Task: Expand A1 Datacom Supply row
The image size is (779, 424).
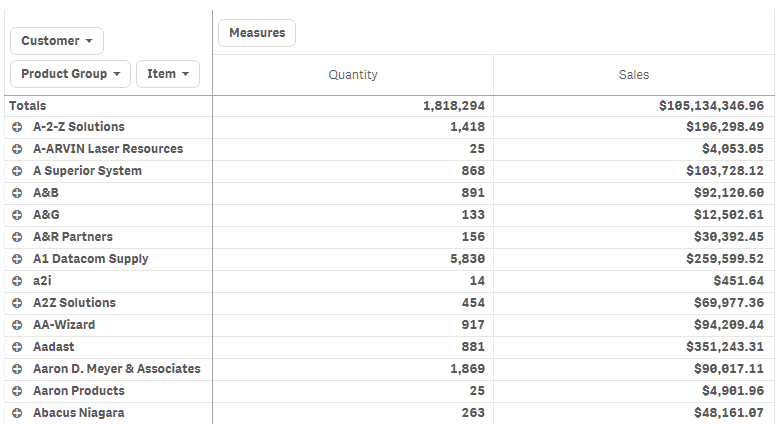Action: tap(17, 259)
